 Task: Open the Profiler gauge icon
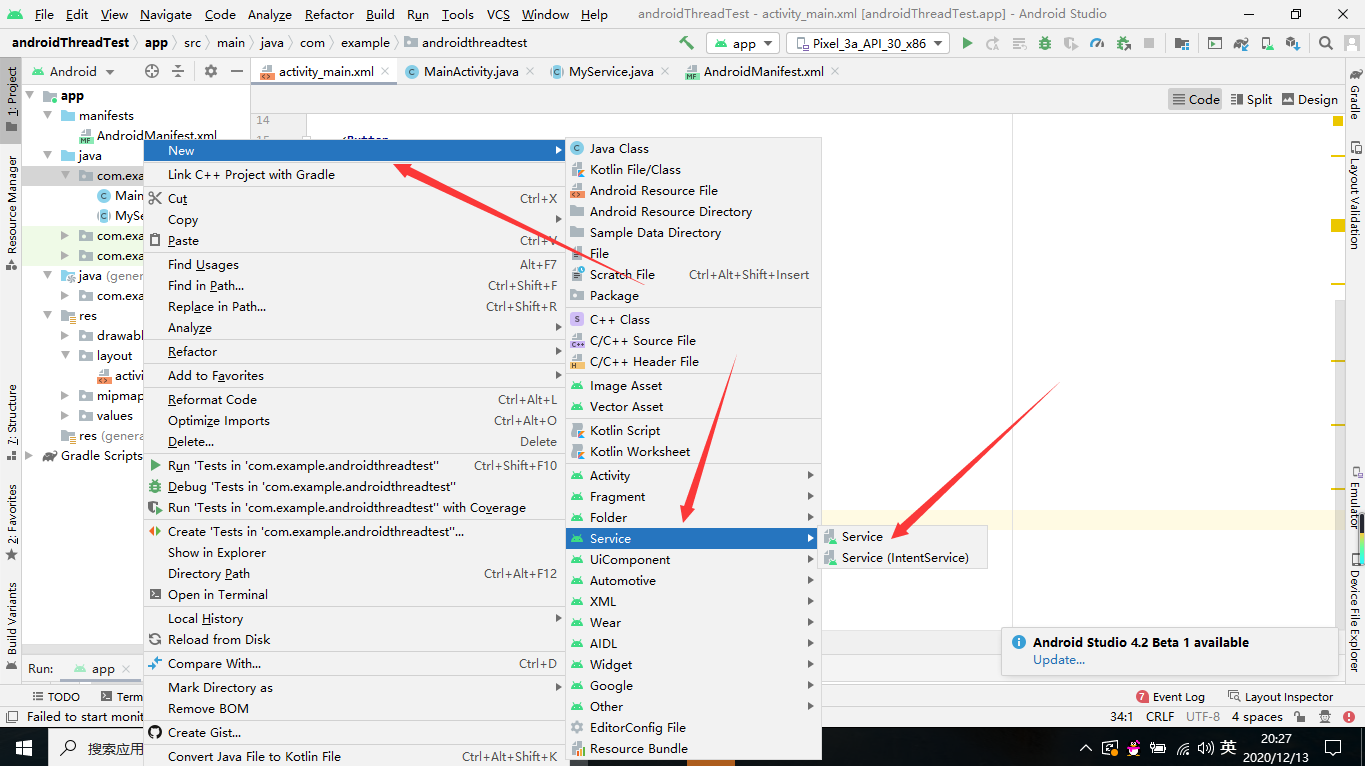[x=1097, y=43]
